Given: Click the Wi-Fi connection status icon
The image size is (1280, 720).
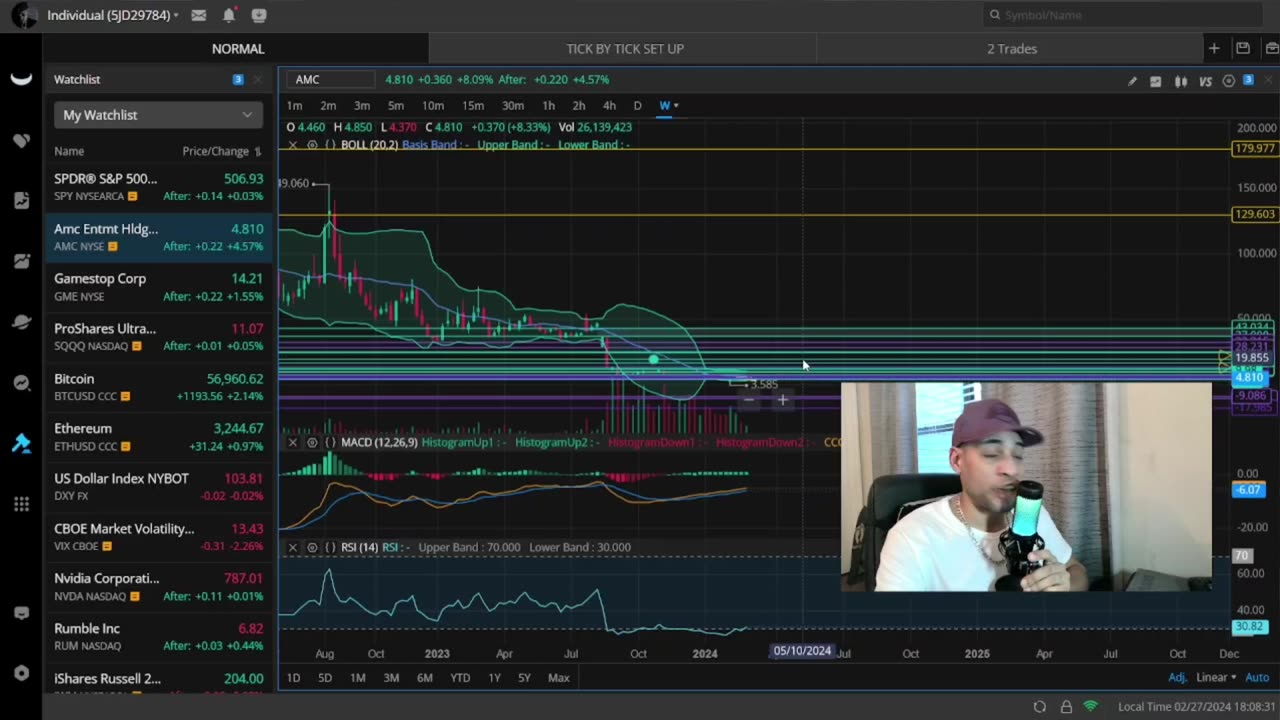Looking at the screenshot, I should [1091, 706].
